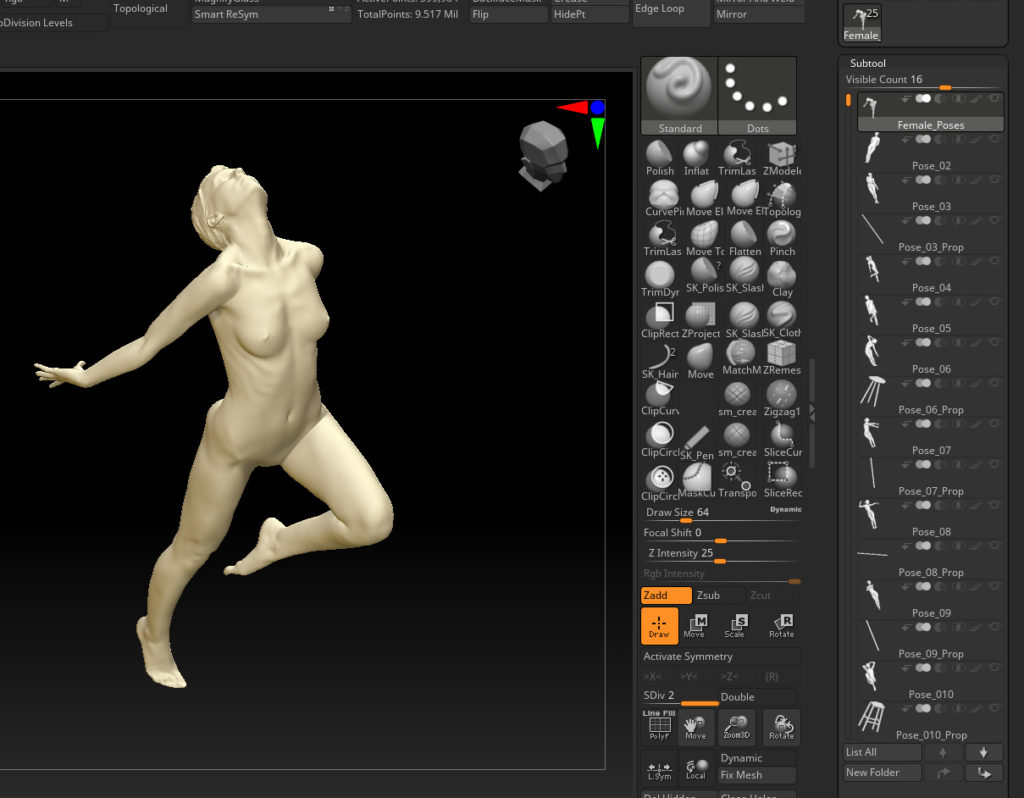Pick the Pinch brush
Viewport: 1024px width, 798px height.
coord(781,238)
